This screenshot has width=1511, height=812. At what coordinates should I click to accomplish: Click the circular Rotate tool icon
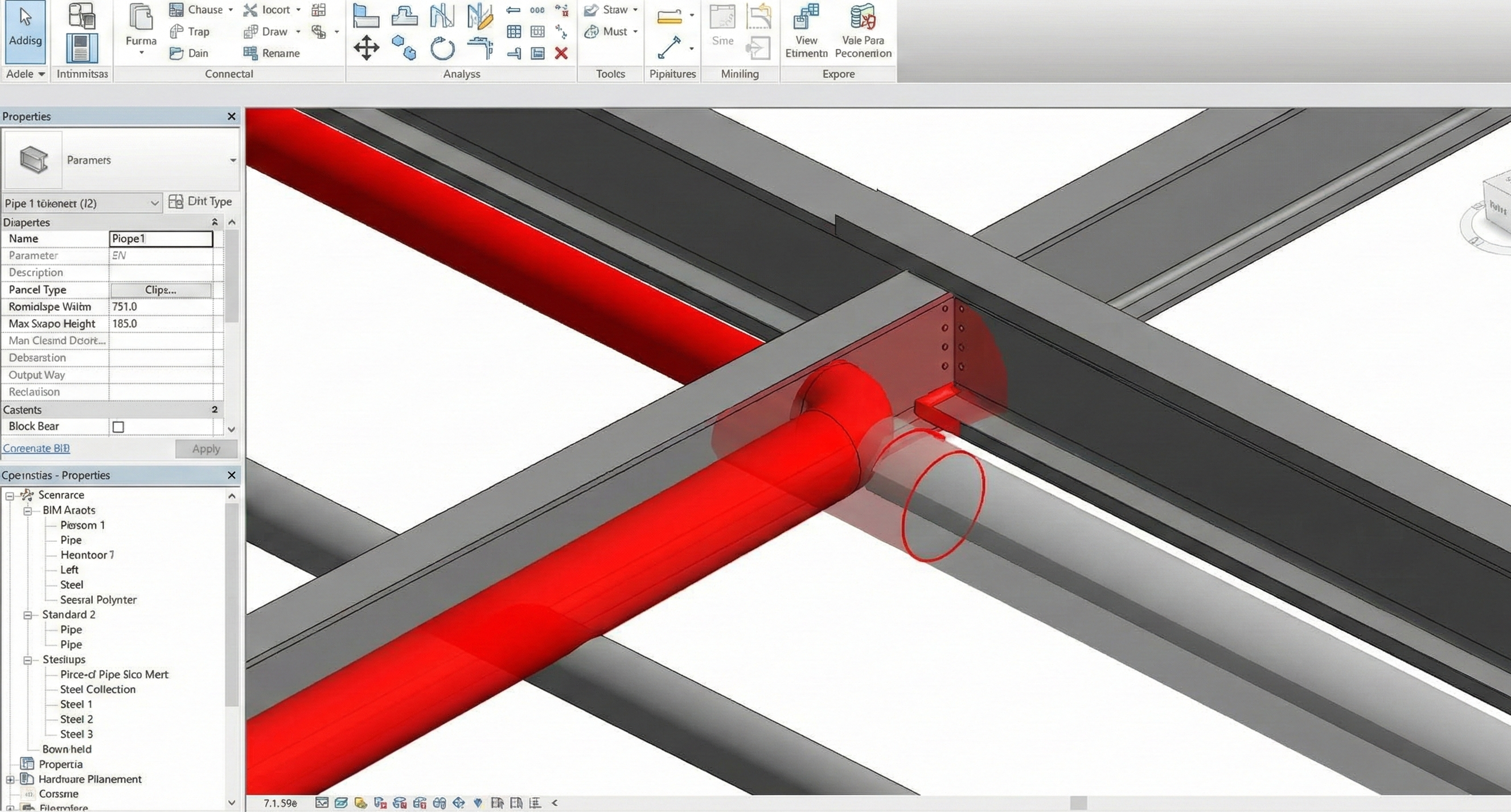(x=442, y=49)
